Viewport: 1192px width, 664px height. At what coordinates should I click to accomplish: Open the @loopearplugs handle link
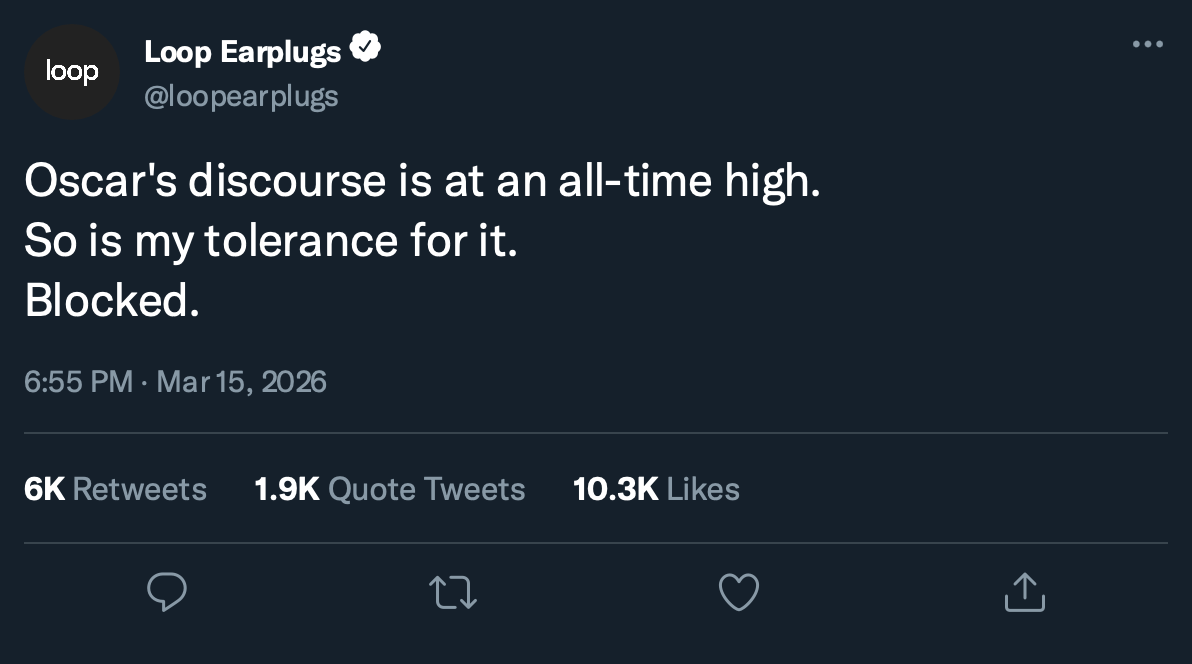pyautogui.click(x=241, y=96)
